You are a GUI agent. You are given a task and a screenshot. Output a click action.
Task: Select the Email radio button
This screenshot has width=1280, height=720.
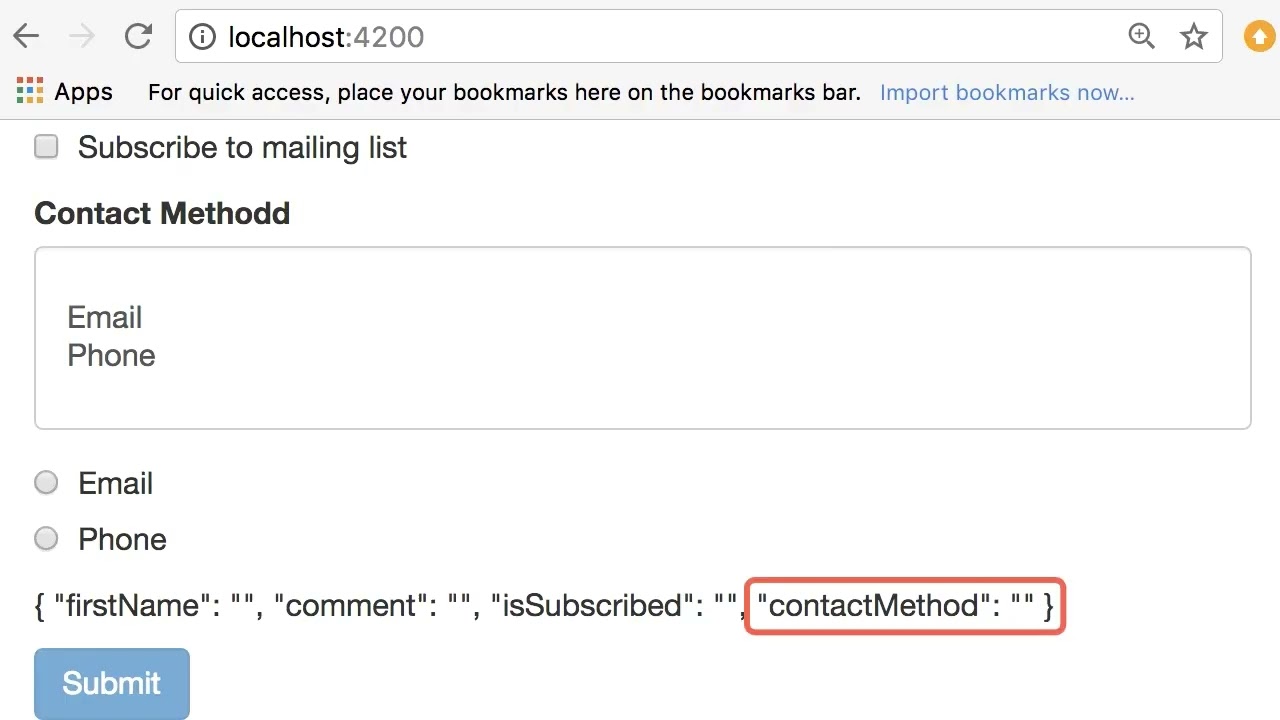tap(46, 483)
